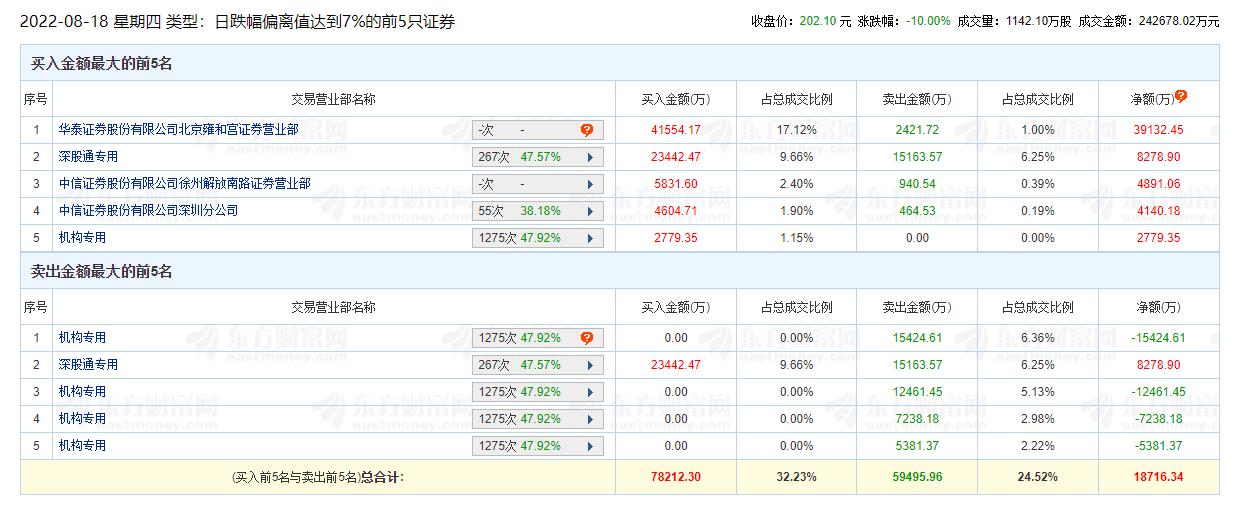Click the total buy amount 78212.30
Screen dimensions: 1242x512
point(676,478)
